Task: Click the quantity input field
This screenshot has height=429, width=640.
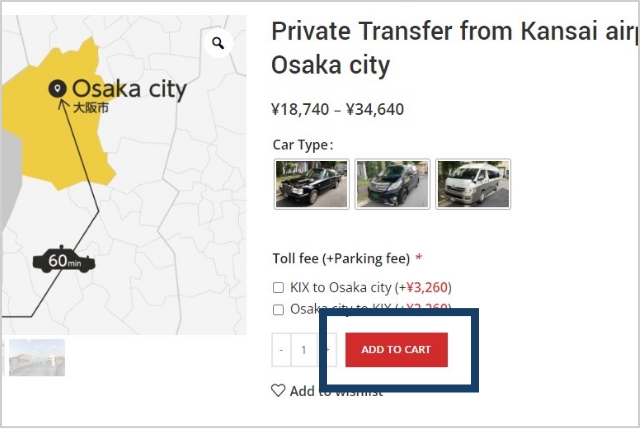Action: pyautogui.click(x=304, y=350)
